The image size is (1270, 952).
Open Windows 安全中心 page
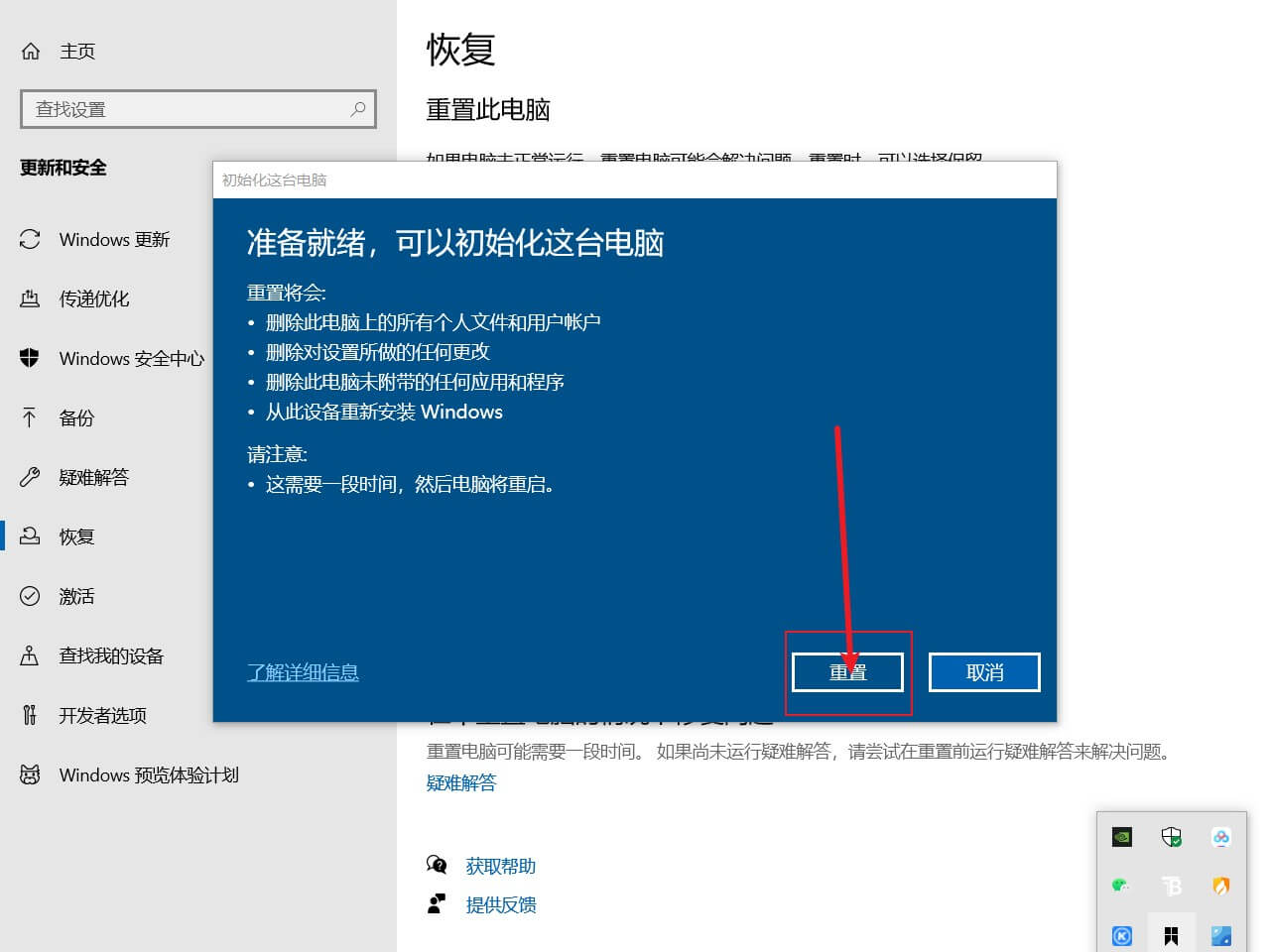click(132, 359)
